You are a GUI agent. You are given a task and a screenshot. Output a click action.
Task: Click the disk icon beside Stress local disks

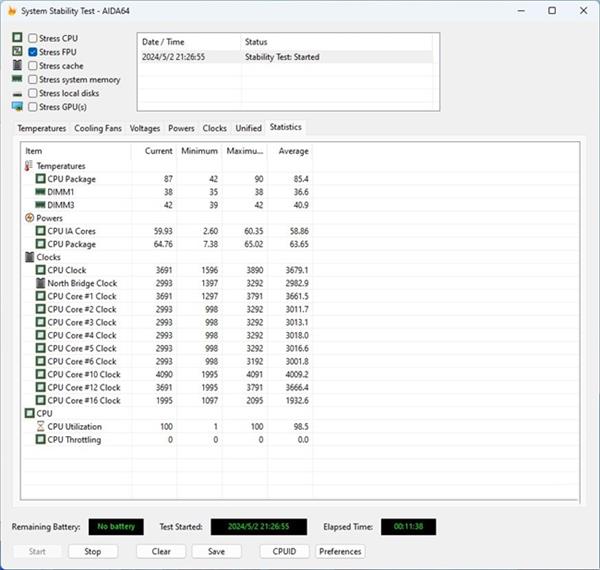point(17,94)
